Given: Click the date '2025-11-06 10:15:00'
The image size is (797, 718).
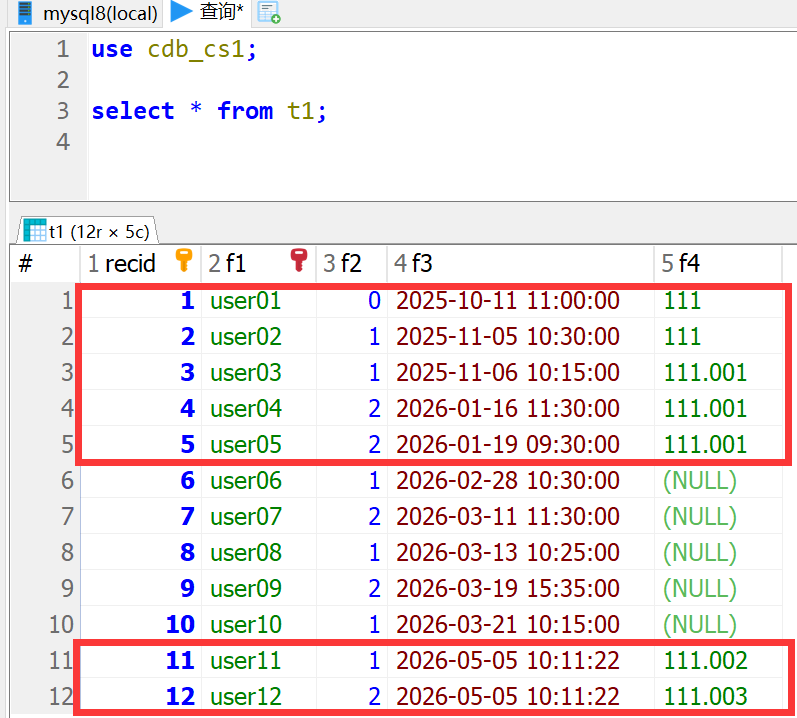Looking at the screenshot, I should pyautogui.click(x=508, y=372).
